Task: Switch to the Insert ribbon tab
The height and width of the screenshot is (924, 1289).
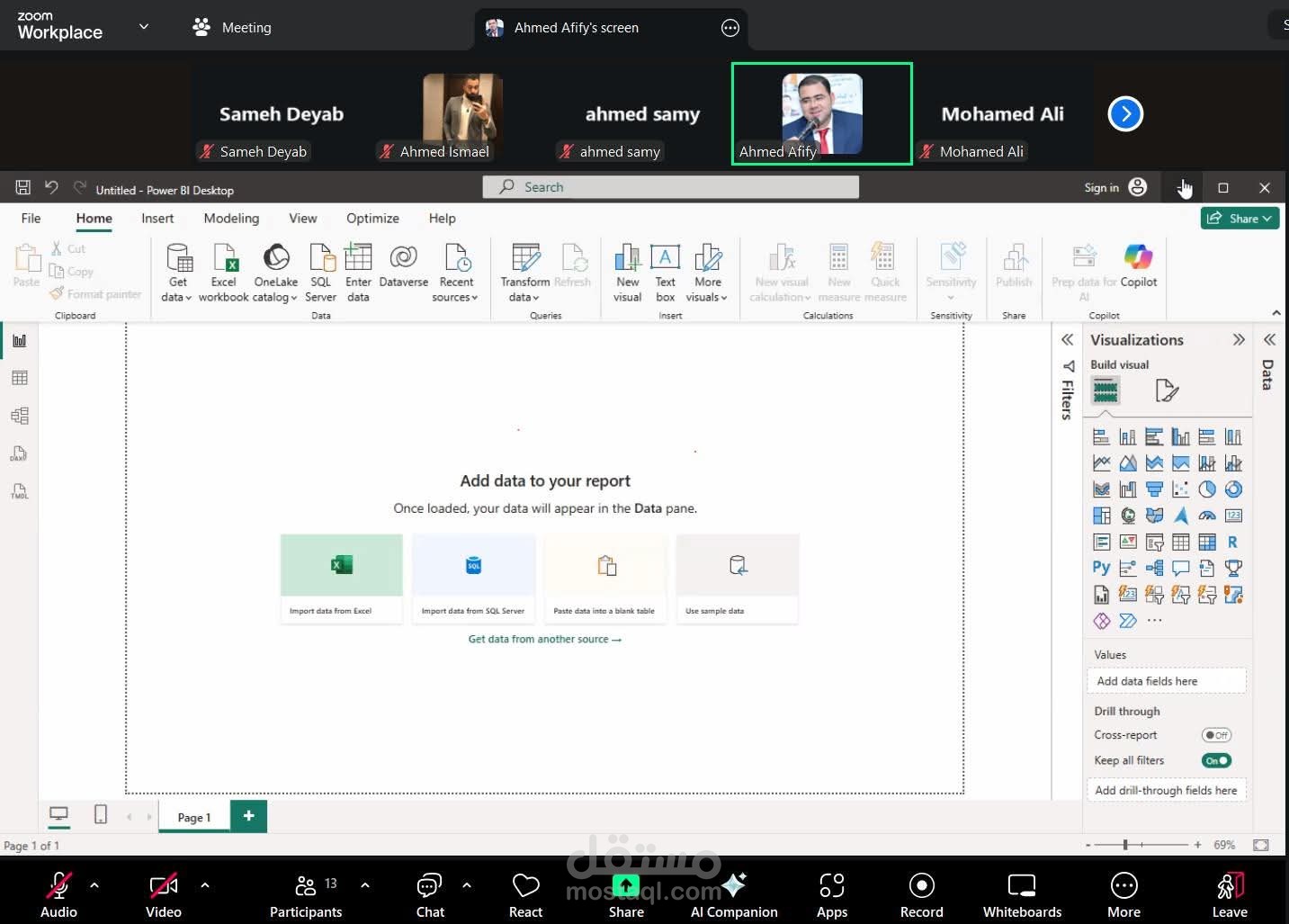Action: [157, 218]
